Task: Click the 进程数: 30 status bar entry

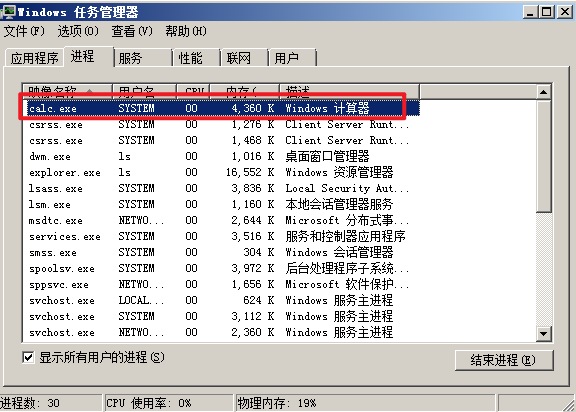Action: point(51,403)
